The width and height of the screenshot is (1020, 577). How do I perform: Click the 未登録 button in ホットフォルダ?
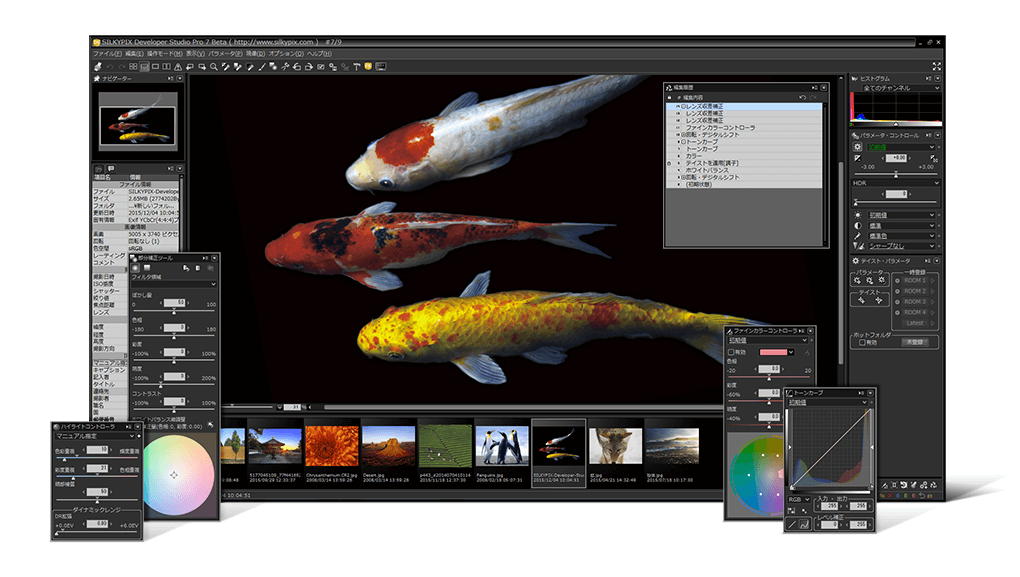click(x=915, y=341)
